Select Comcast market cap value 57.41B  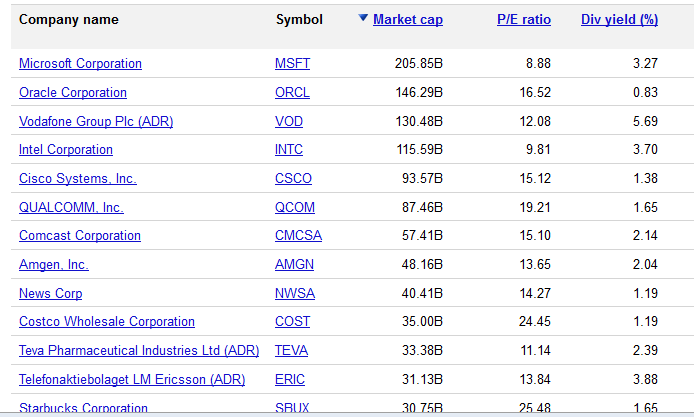pyautogui.click(x=422, y=236)
